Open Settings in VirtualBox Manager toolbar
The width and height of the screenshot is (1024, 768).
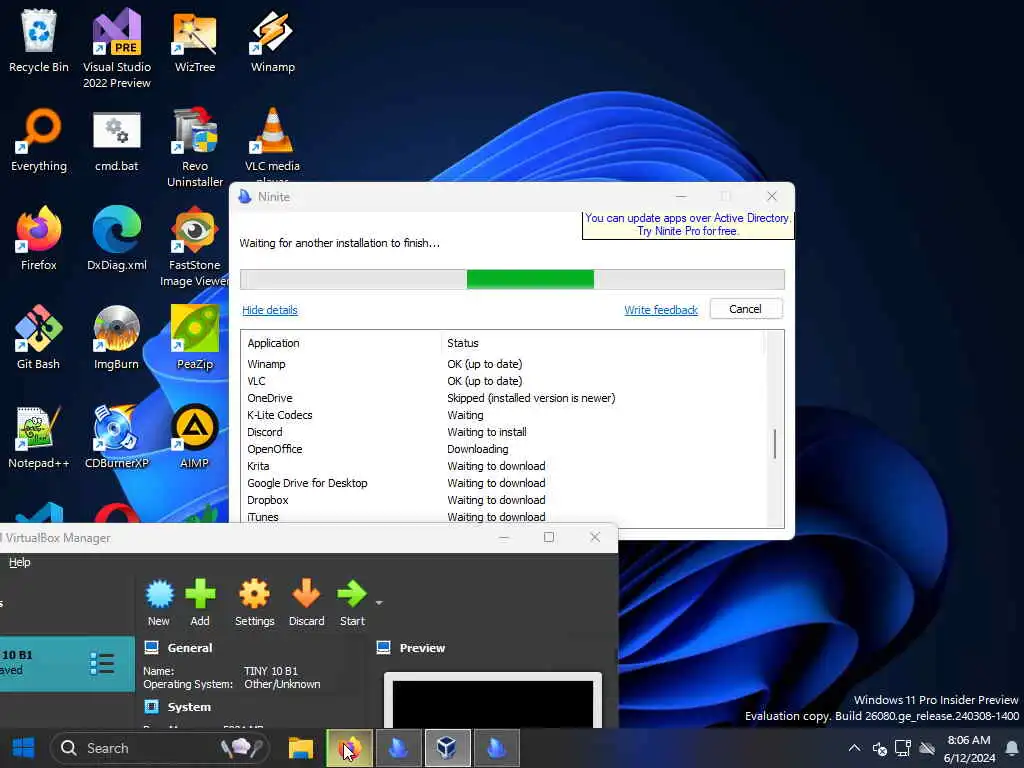pyautogui.click(x=254, y=603)
